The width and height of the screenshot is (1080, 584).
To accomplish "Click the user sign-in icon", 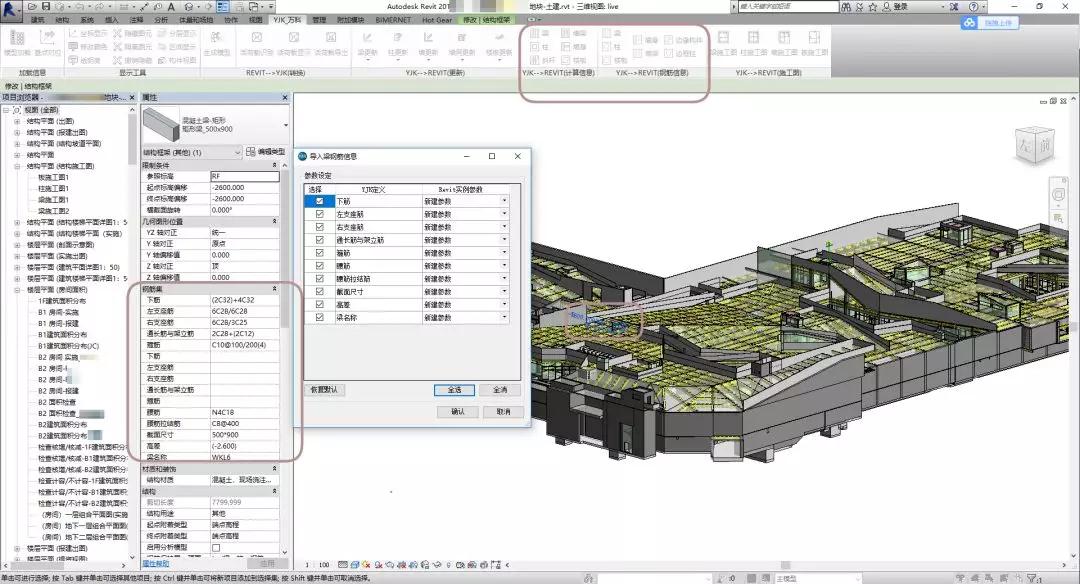I will [x=886, y=6].
